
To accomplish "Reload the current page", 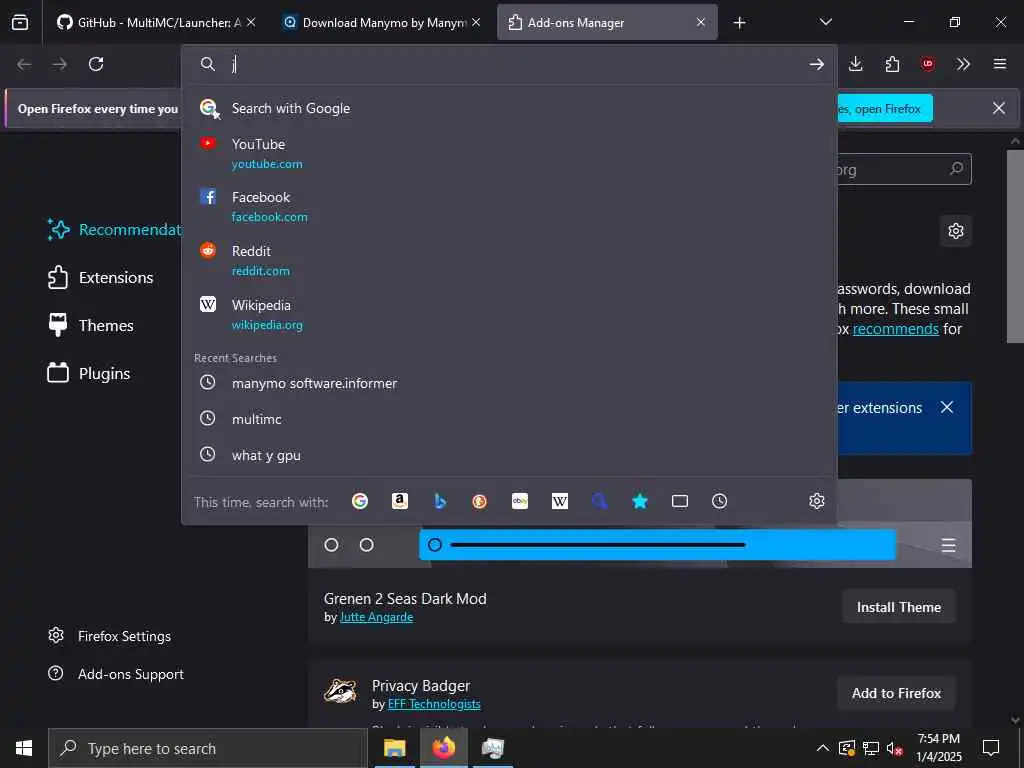I will pos(96,64).
